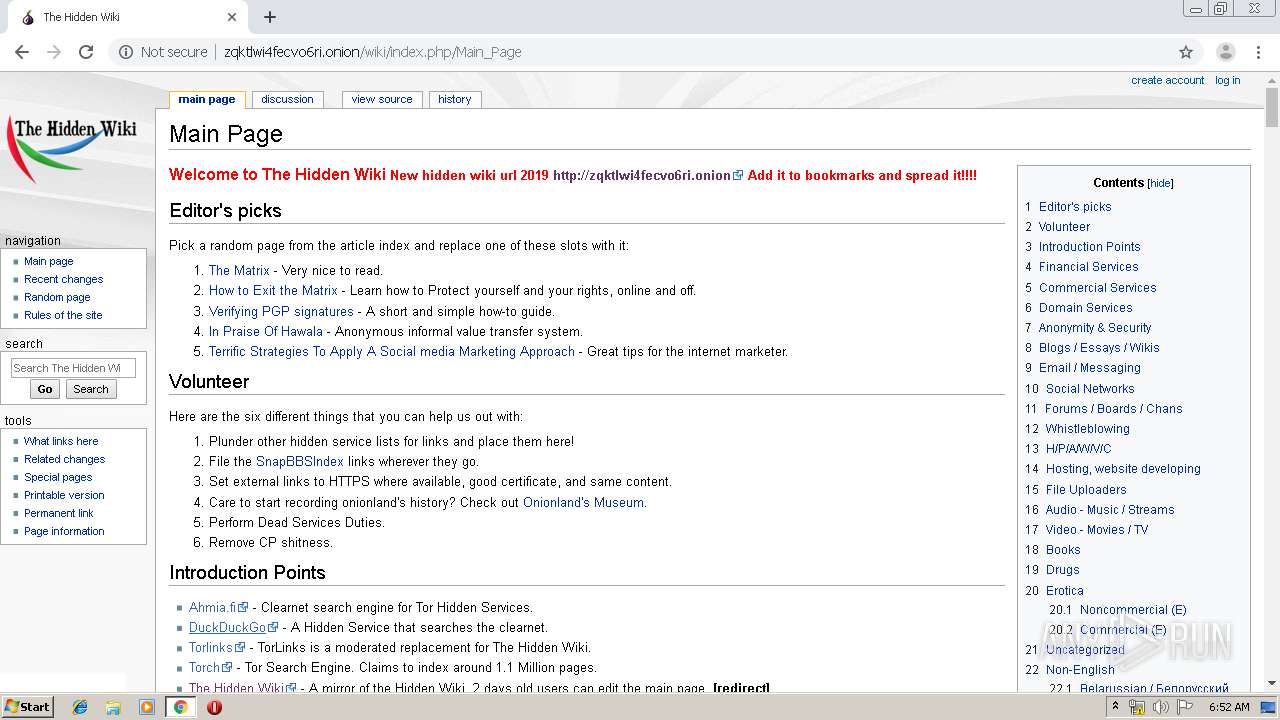Open the history tab
1280x720 pixels.
coord(454,99)
